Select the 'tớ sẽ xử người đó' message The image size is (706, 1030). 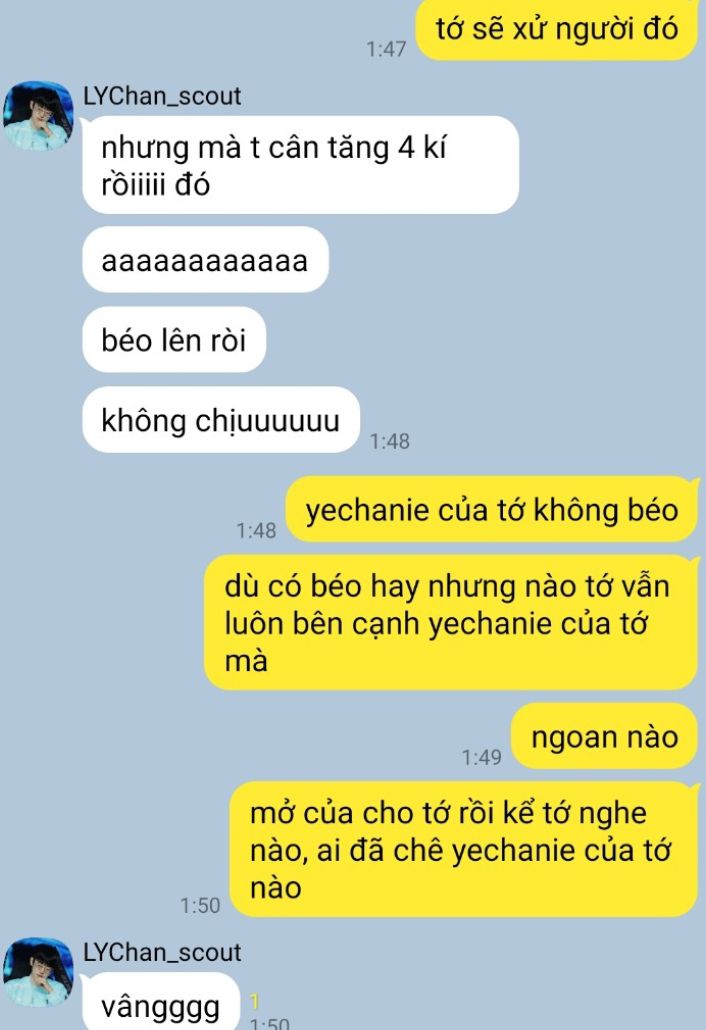tap(556, 30)
